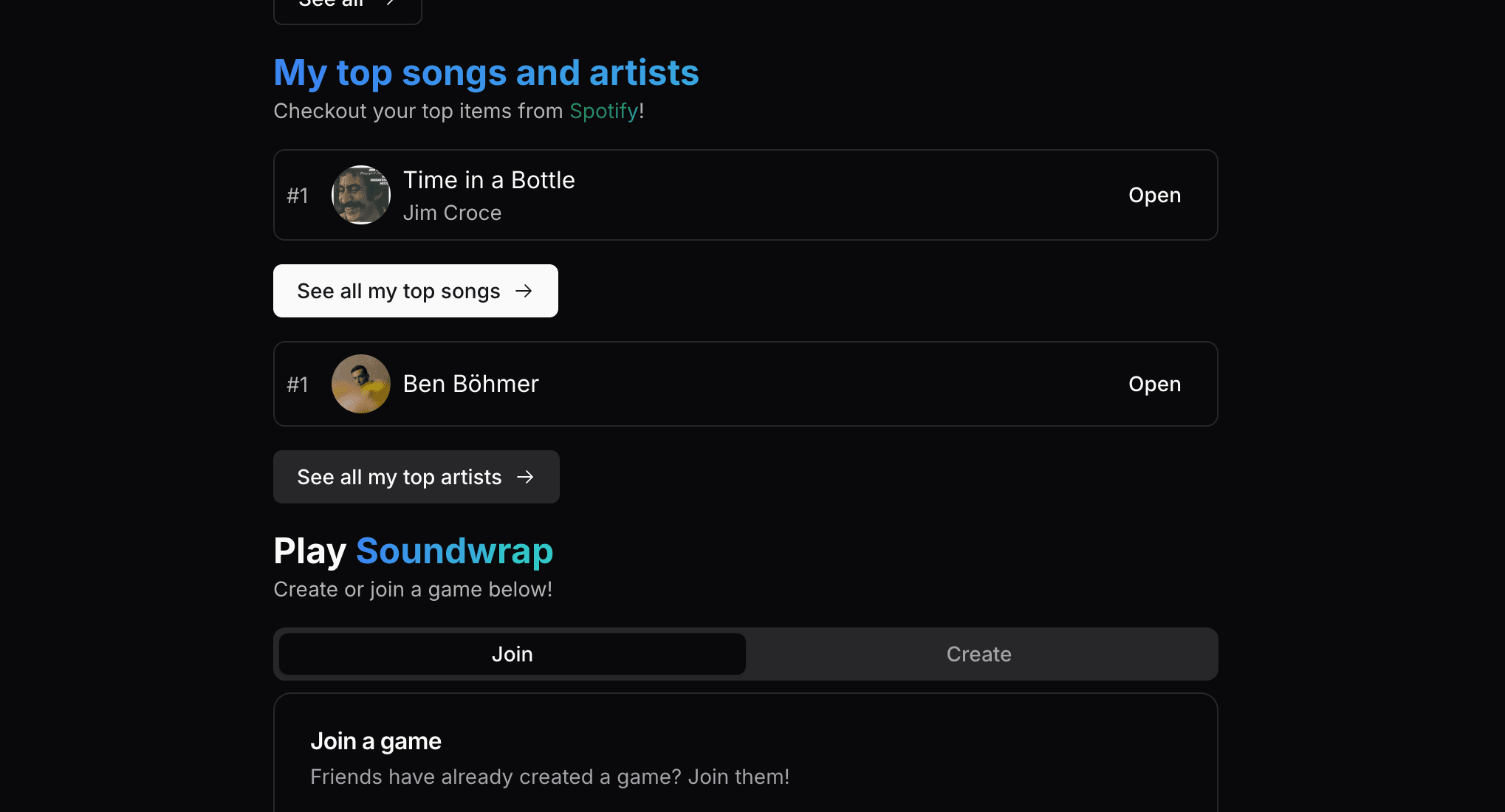Click the Play Soundwrap heading

pyautogui.click(x=413, y=551)
